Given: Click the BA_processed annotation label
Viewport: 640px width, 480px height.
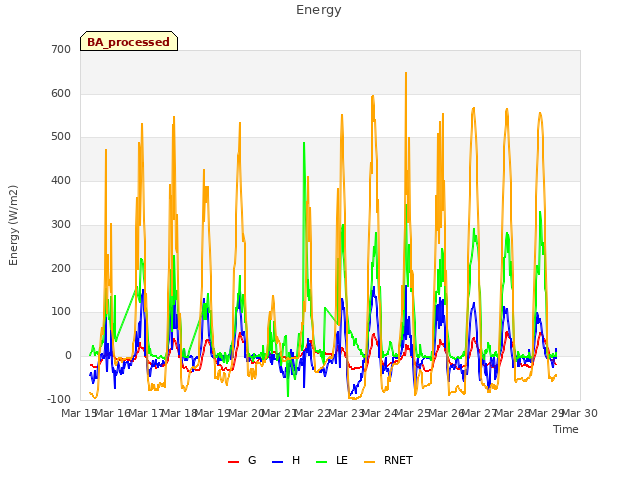Looking at the screenshot, I should tap(129, 42).
